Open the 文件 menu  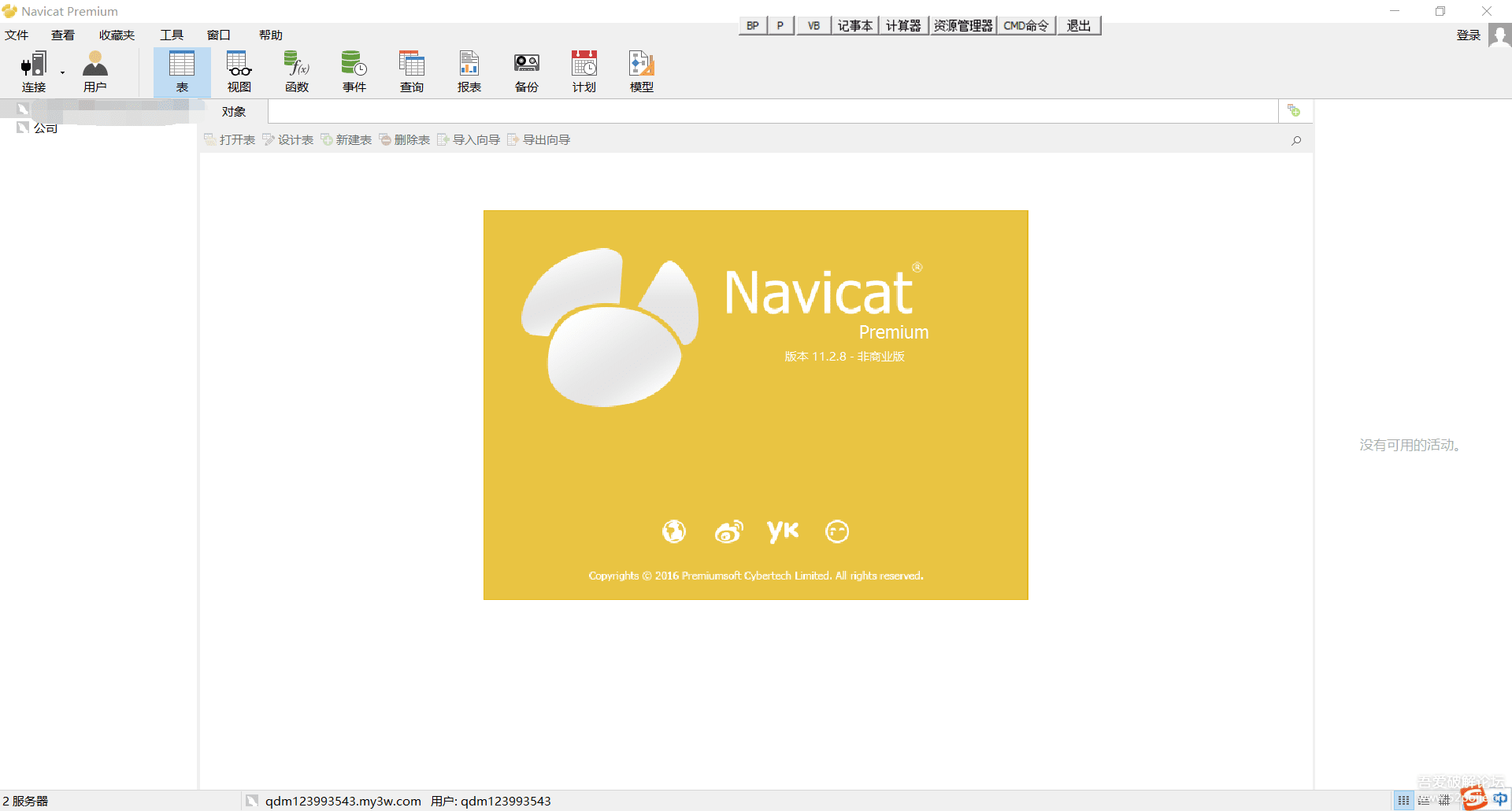[x=17, y=35]
